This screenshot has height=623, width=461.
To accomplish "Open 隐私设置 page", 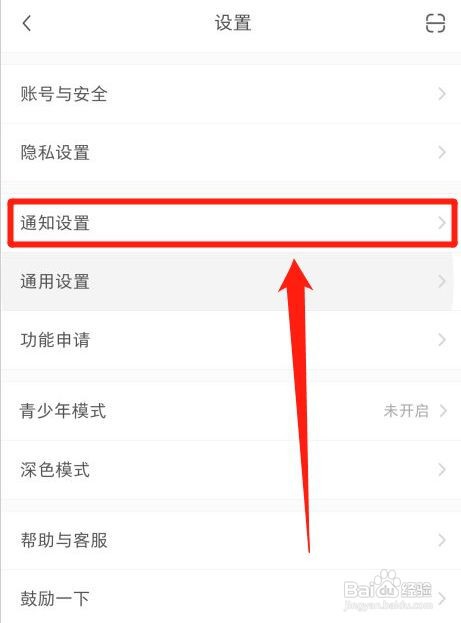I will (230, 153).
